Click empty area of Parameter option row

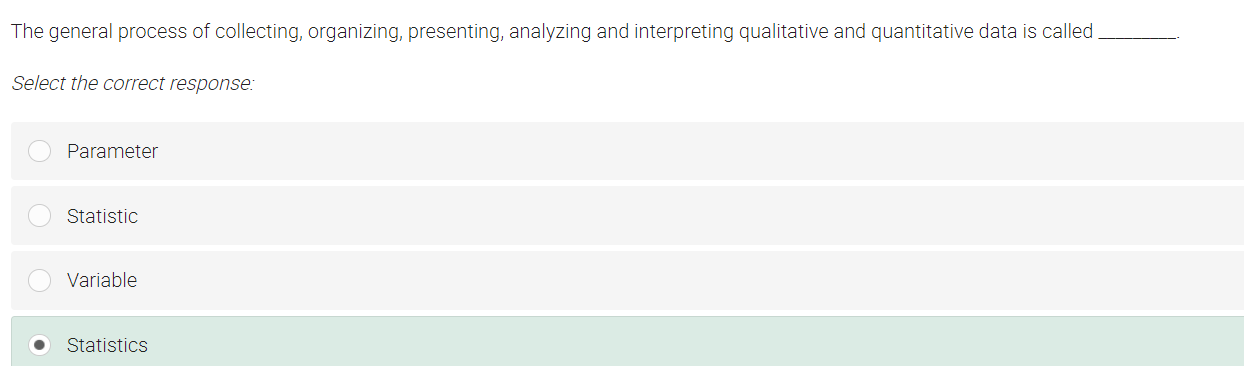click(700, 151)
